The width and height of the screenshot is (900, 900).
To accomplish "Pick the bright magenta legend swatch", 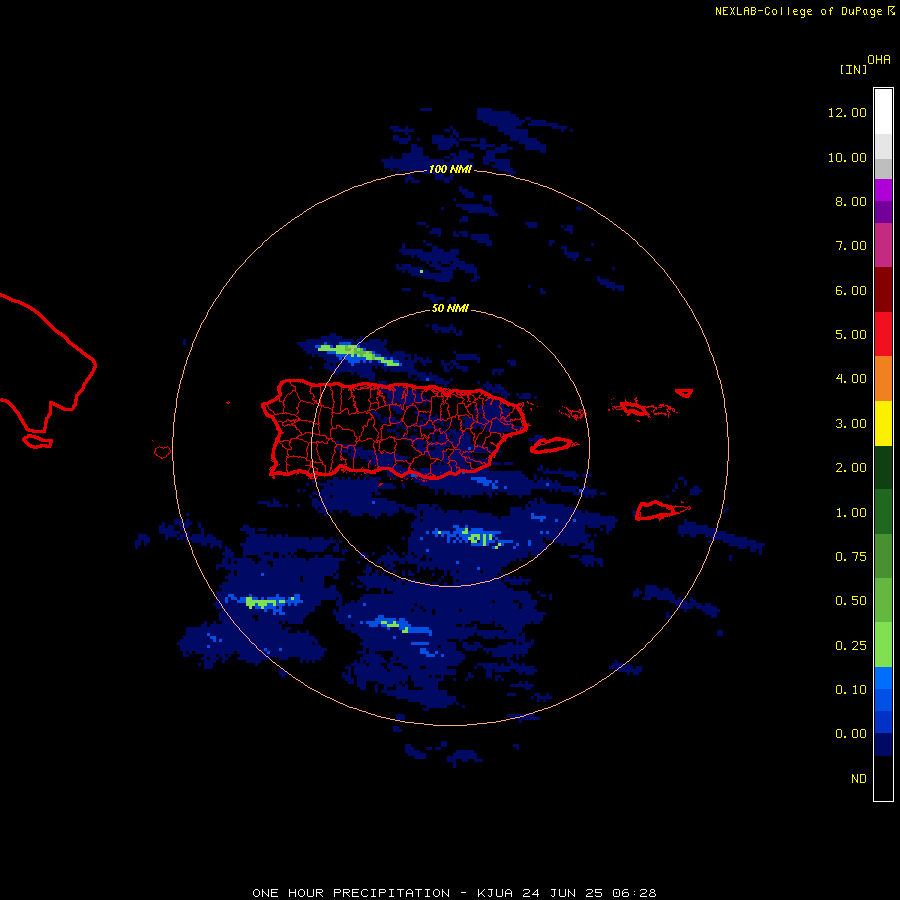I will point(883,190).
